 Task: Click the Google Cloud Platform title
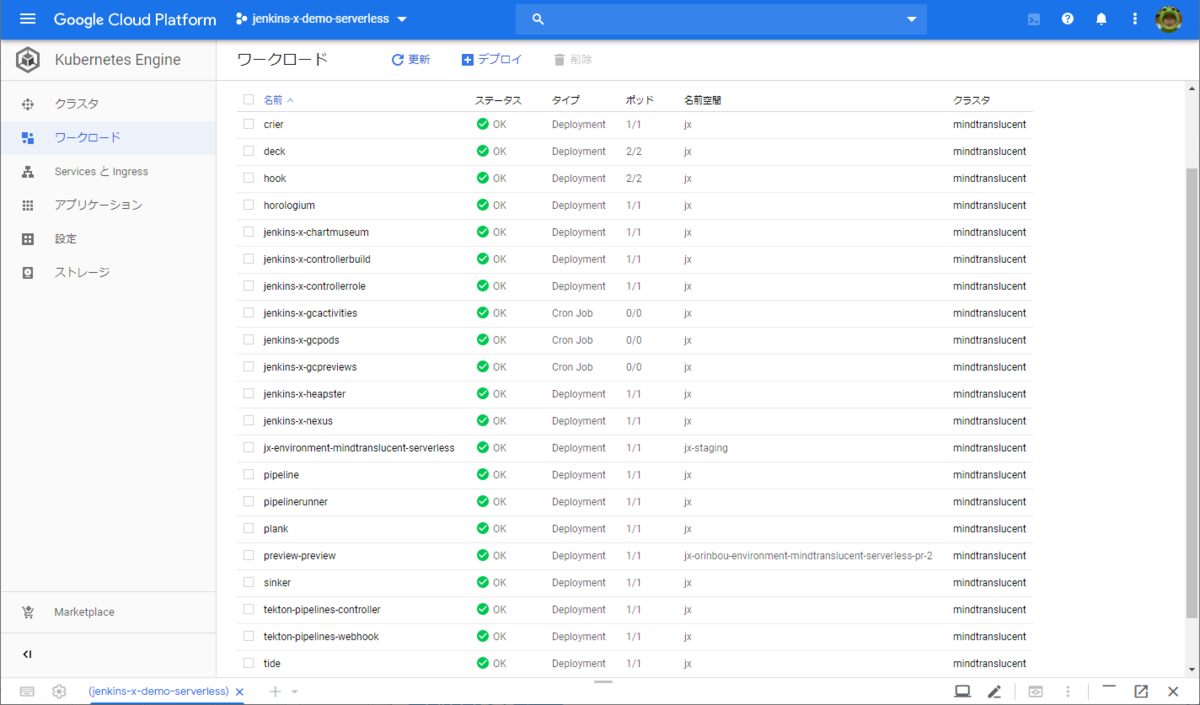[x=135, y=19]
